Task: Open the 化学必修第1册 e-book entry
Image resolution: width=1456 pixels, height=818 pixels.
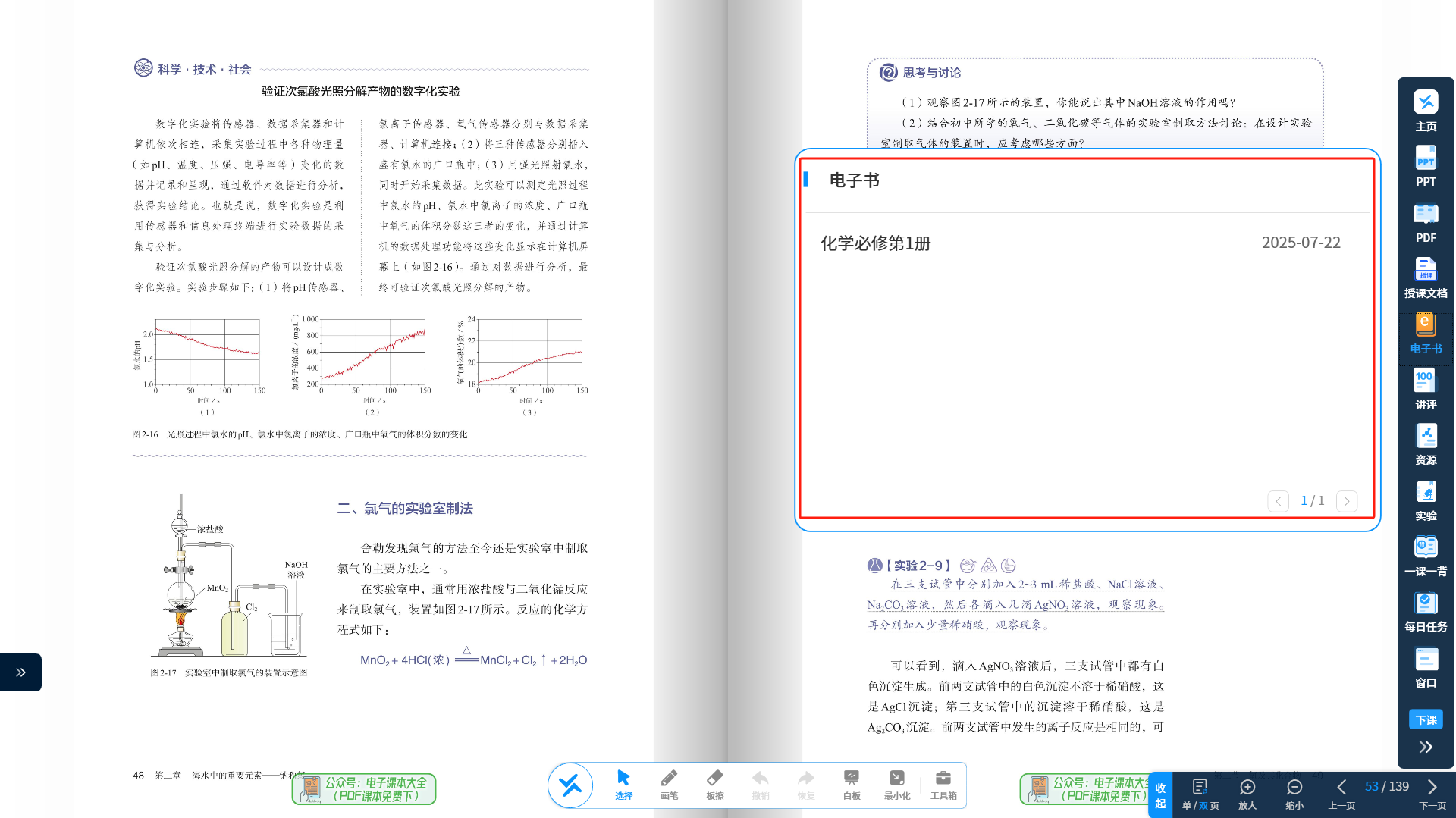Action: click(x=875, y=243)
